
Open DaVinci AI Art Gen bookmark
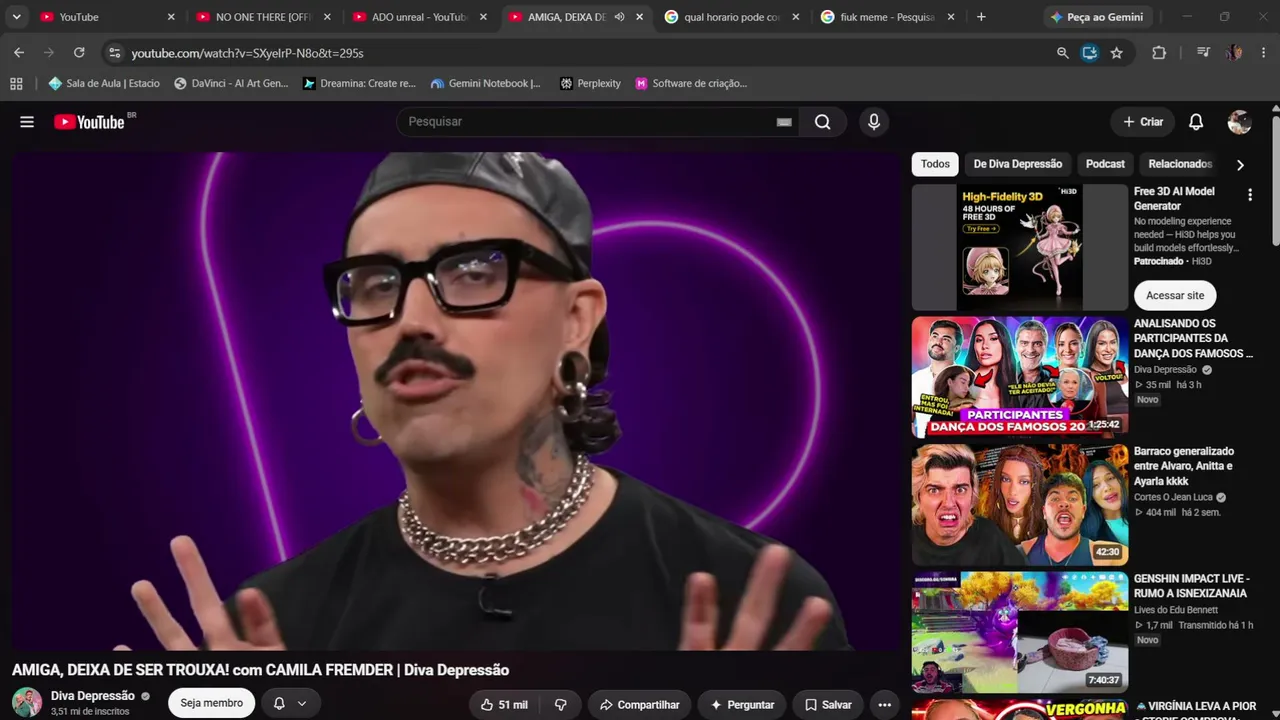click(231, 84)
